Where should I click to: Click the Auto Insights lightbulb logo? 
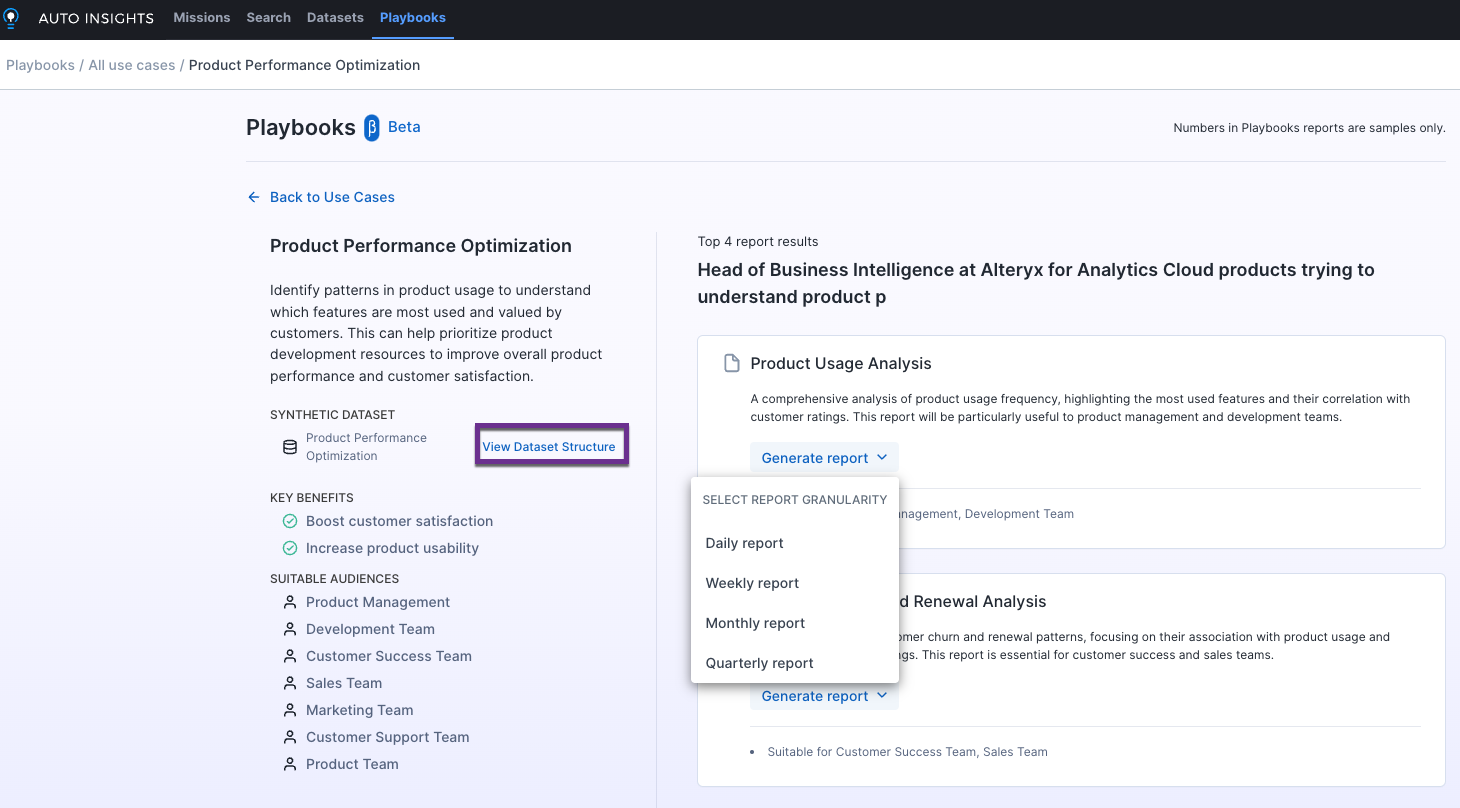(11, 17)
